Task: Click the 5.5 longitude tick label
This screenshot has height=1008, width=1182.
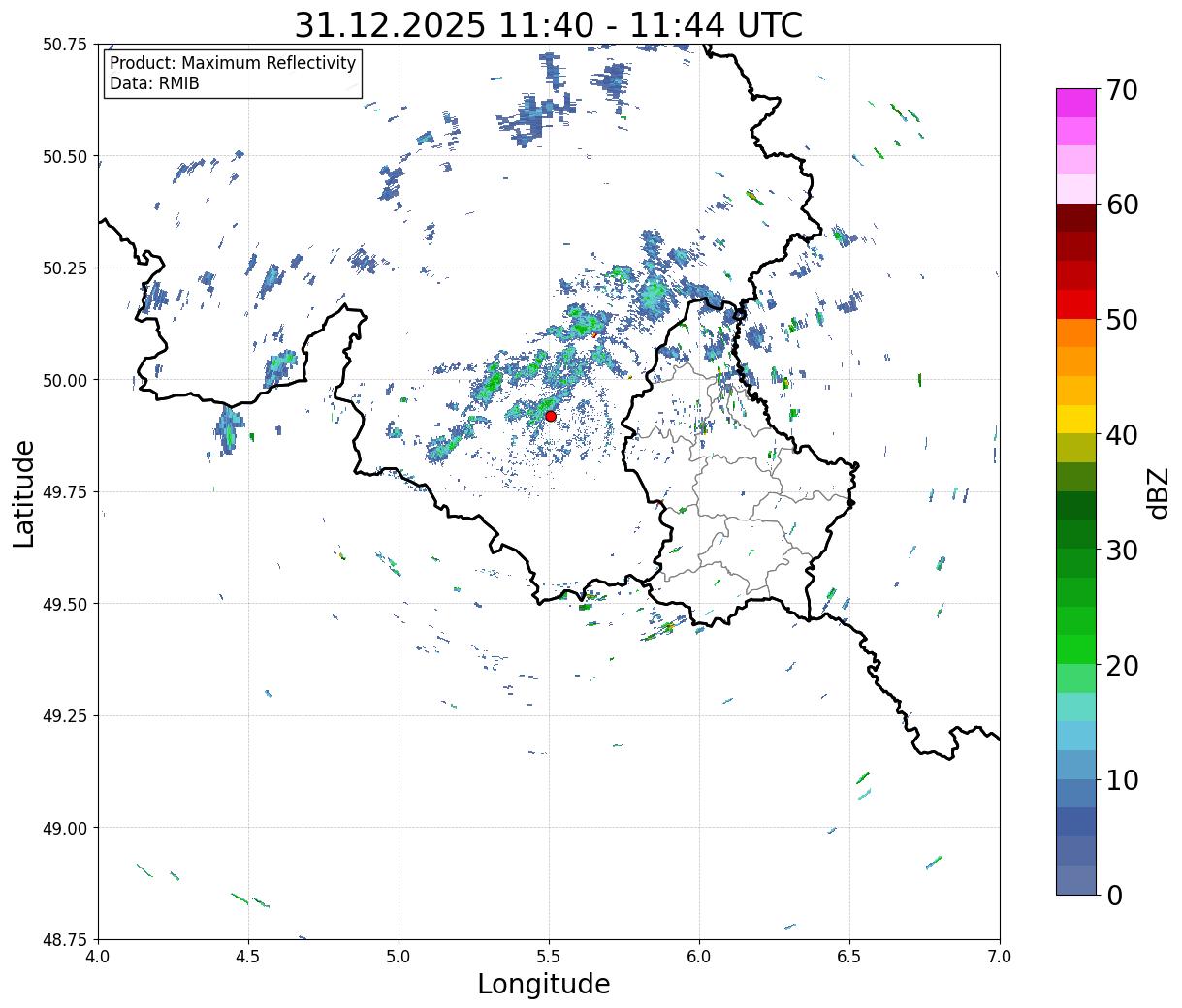Action: 549,956
